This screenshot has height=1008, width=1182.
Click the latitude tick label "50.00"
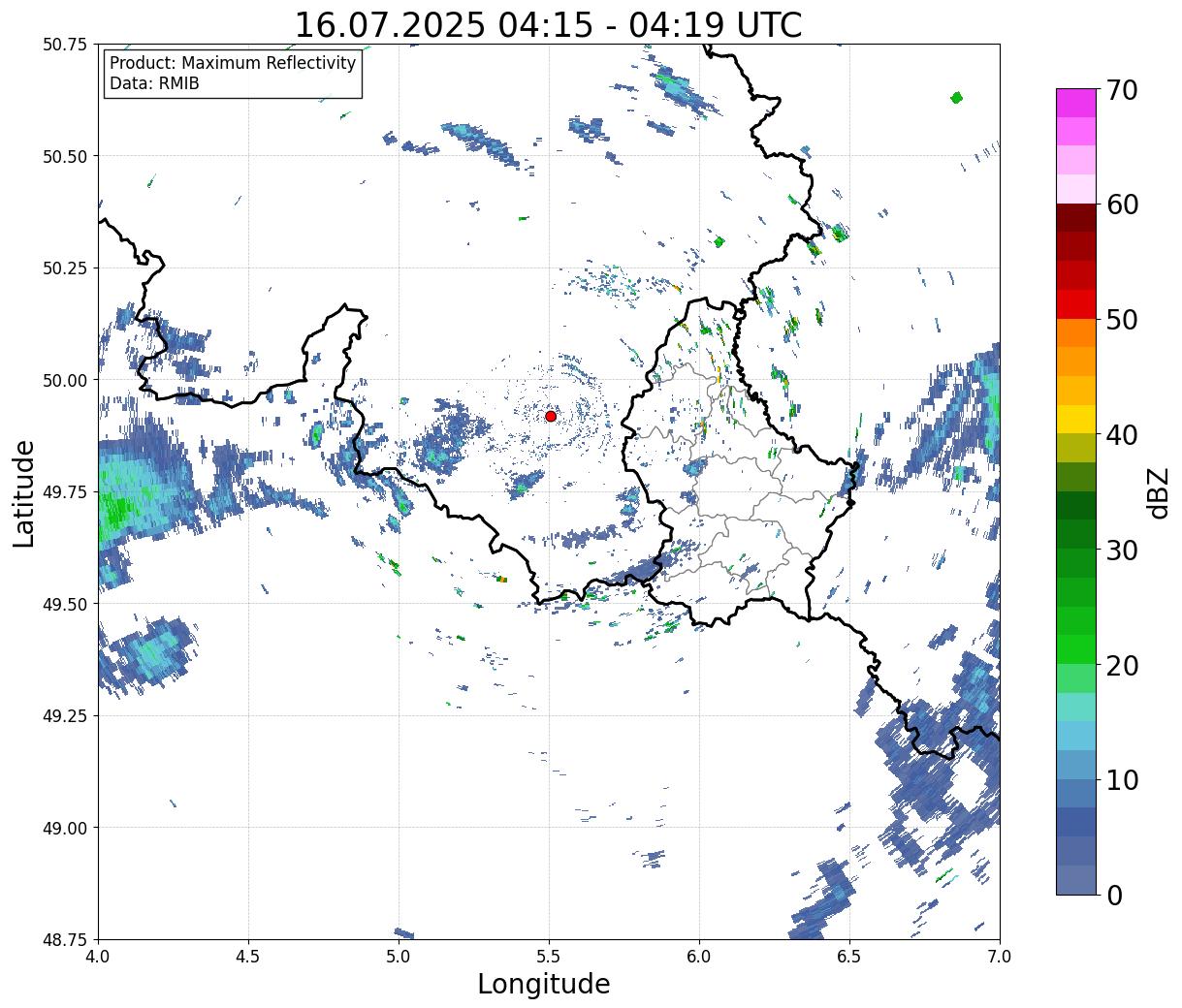(65, 380)
